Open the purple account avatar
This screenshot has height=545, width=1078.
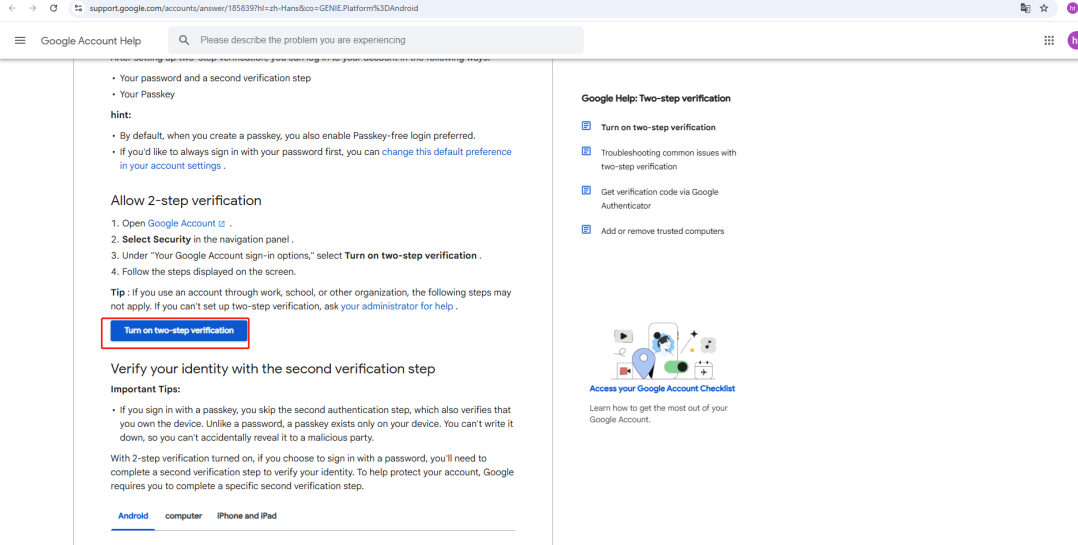[x=1072, y=41]
